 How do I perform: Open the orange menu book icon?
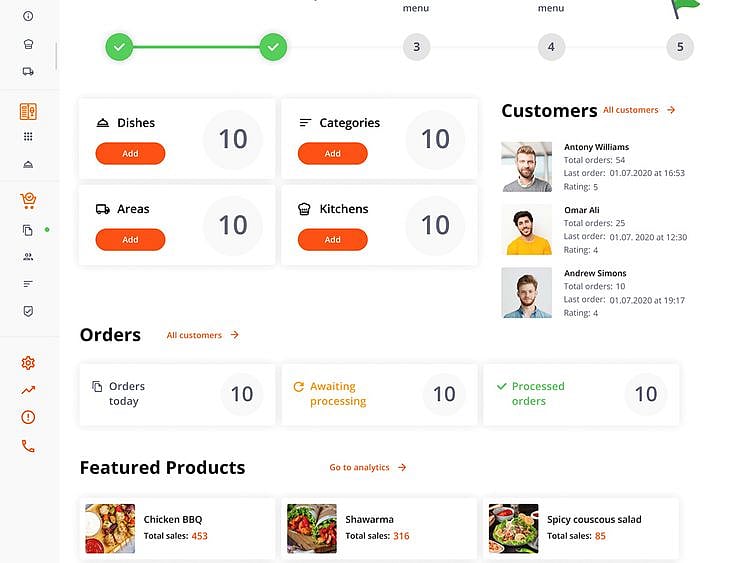tap(28, 112)
